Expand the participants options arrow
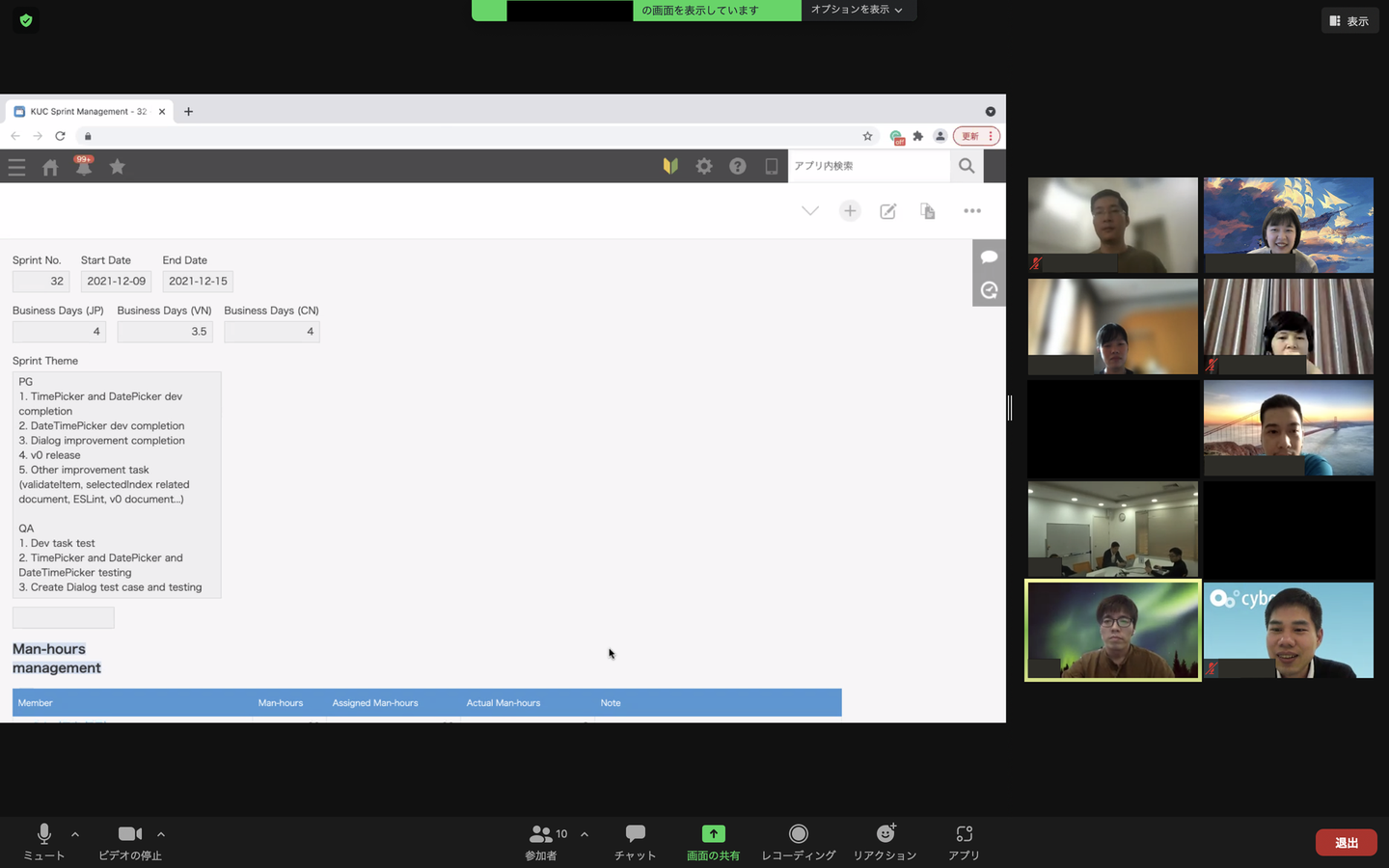 point(585,834)
